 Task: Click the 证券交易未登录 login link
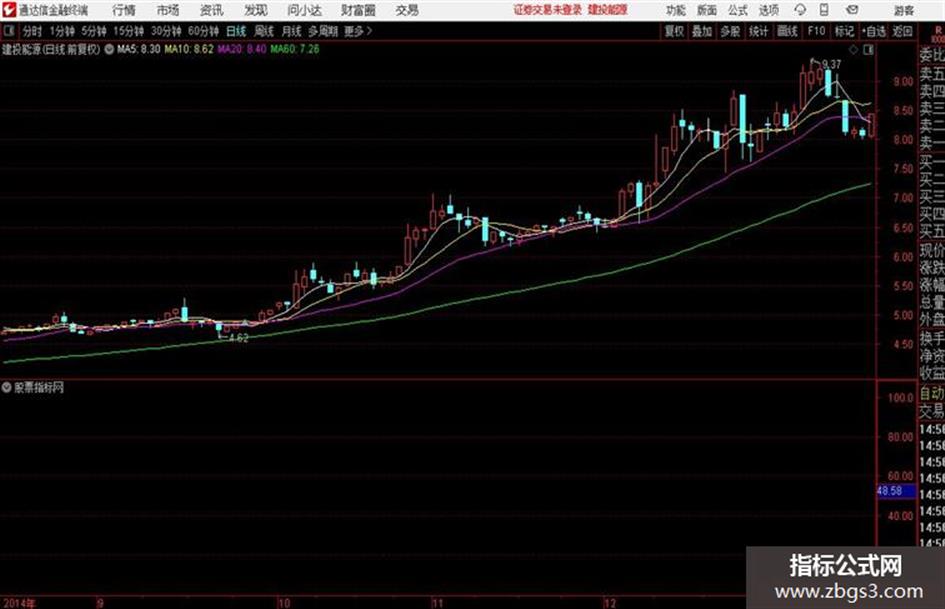click(547, 10)
